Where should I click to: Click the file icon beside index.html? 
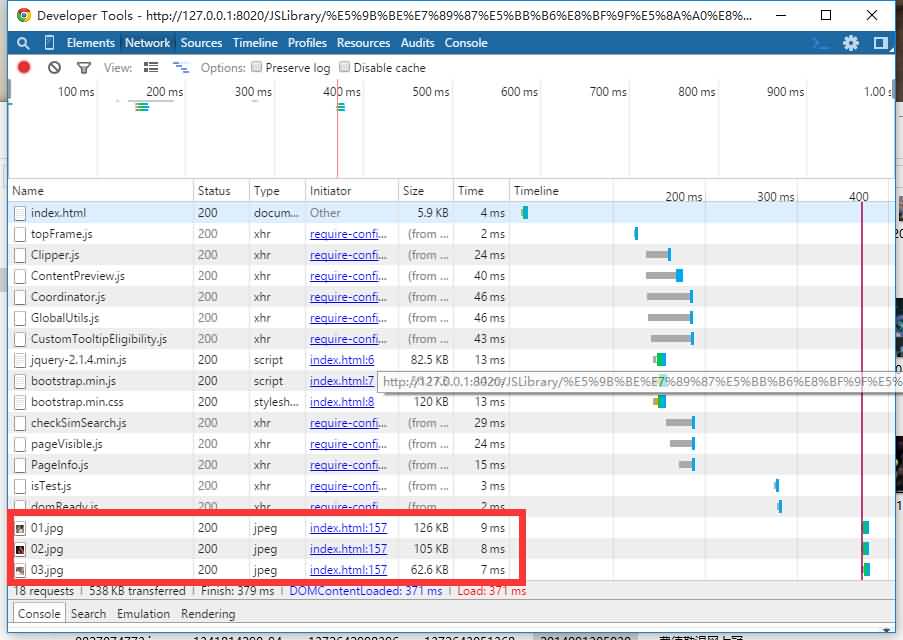point(20,213)
